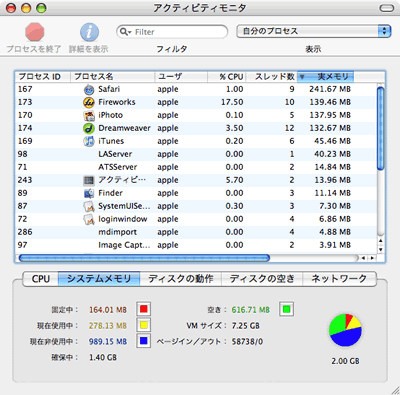Click the 1.40 GB 確保中 value
Viewport: 400px width, 395px height.
(x=103, y=358)
